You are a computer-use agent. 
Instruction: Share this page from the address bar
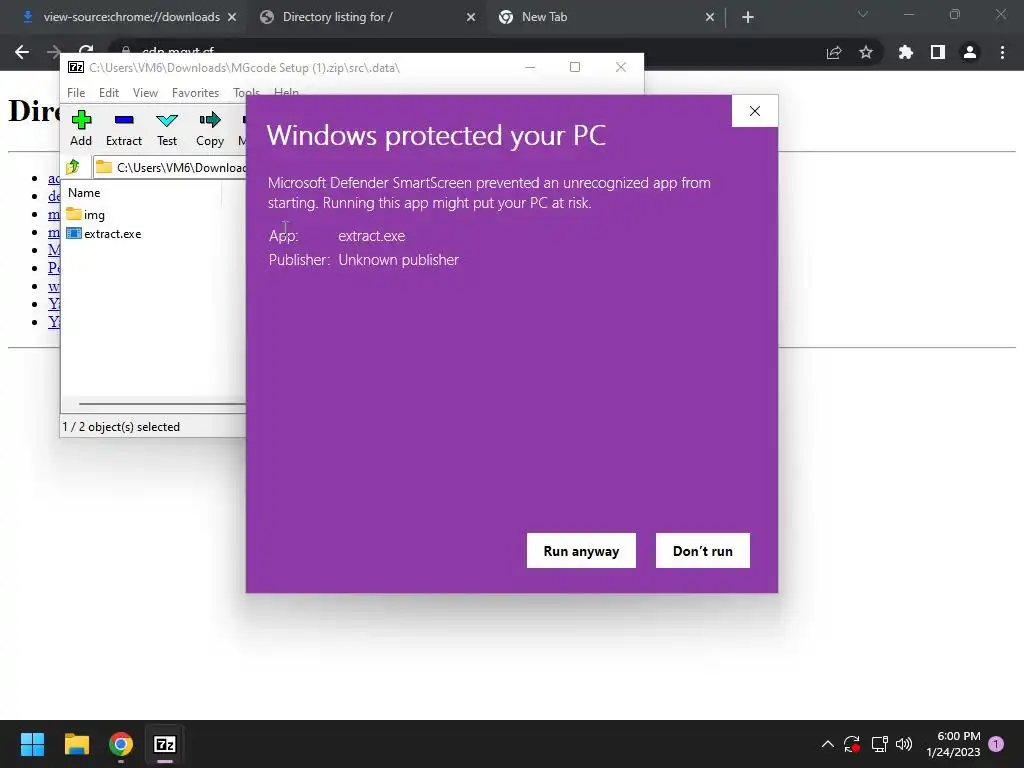(x=834, y=52)
